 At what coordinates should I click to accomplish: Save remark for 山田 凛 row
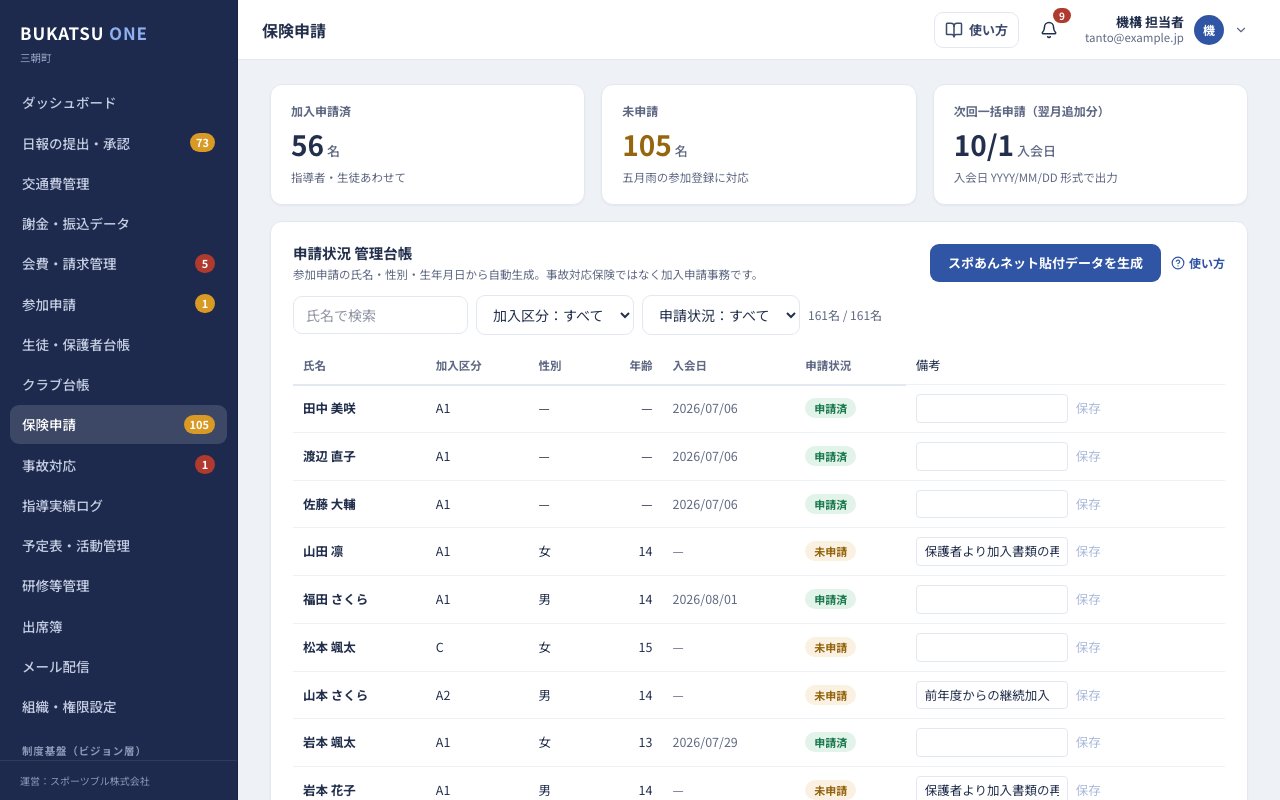[x=1088, y=552]
